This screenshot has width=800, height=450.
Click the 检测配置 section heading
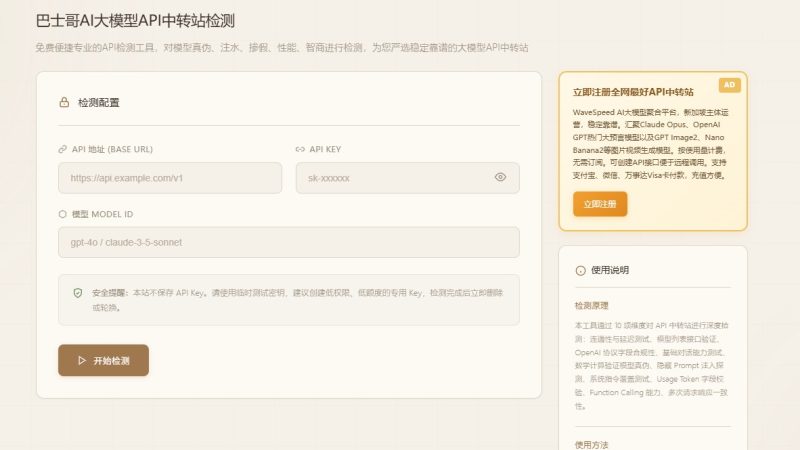pos(98,103)
